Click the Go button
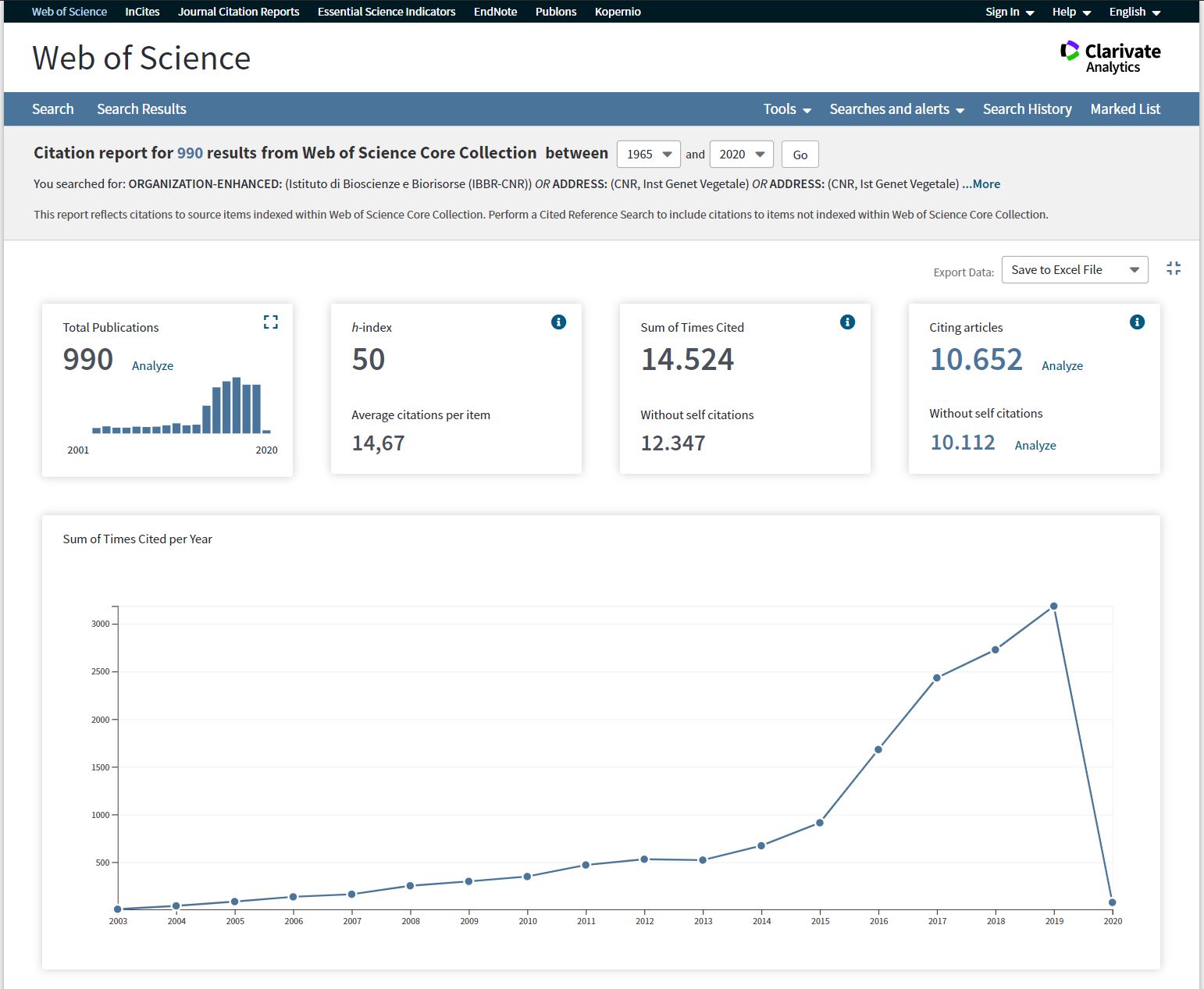This screenshot has height=989, width=1204. 800,155
